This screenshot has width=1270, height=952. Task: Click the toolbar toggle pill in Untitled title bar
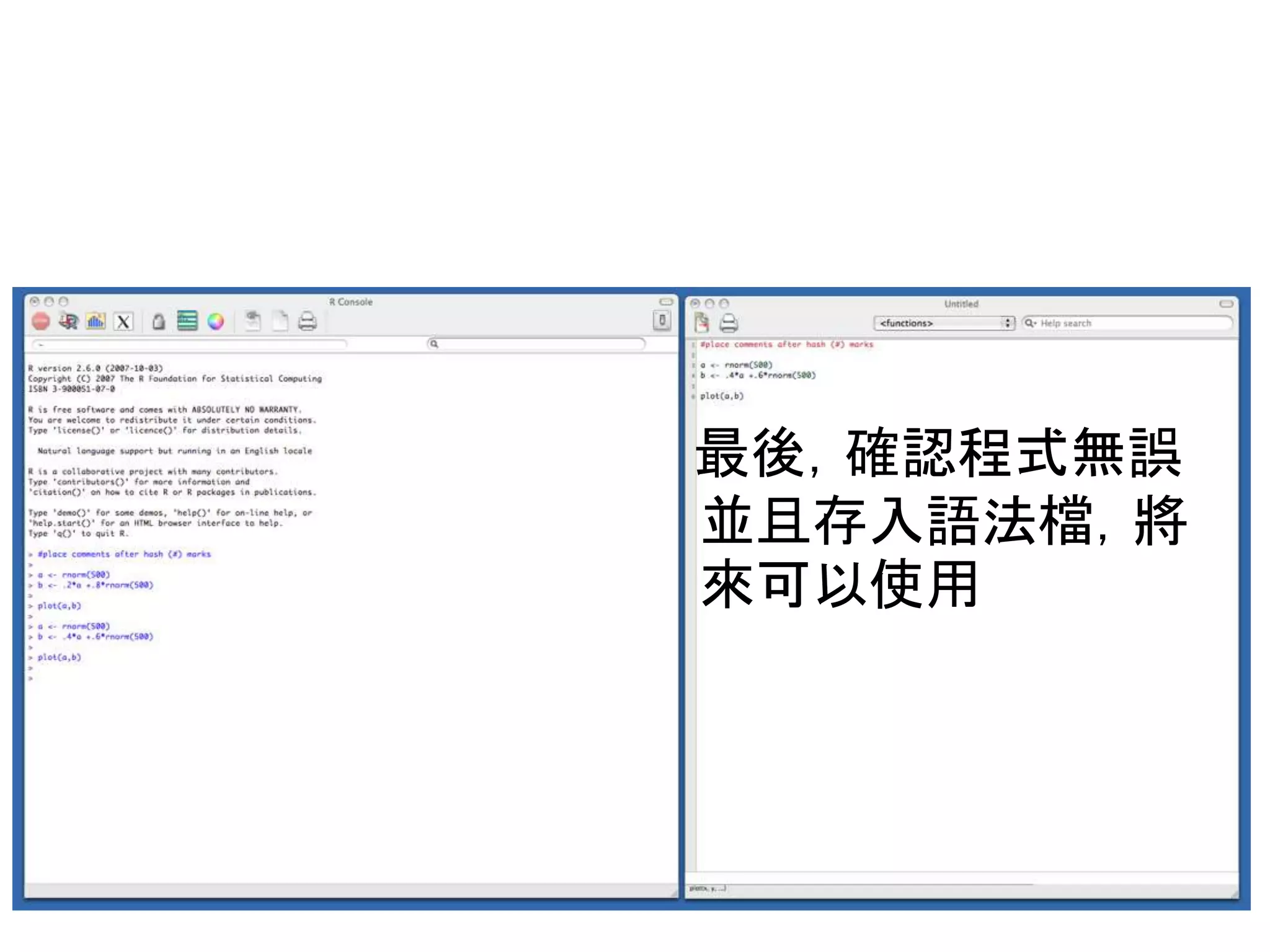coord(1226,304)
